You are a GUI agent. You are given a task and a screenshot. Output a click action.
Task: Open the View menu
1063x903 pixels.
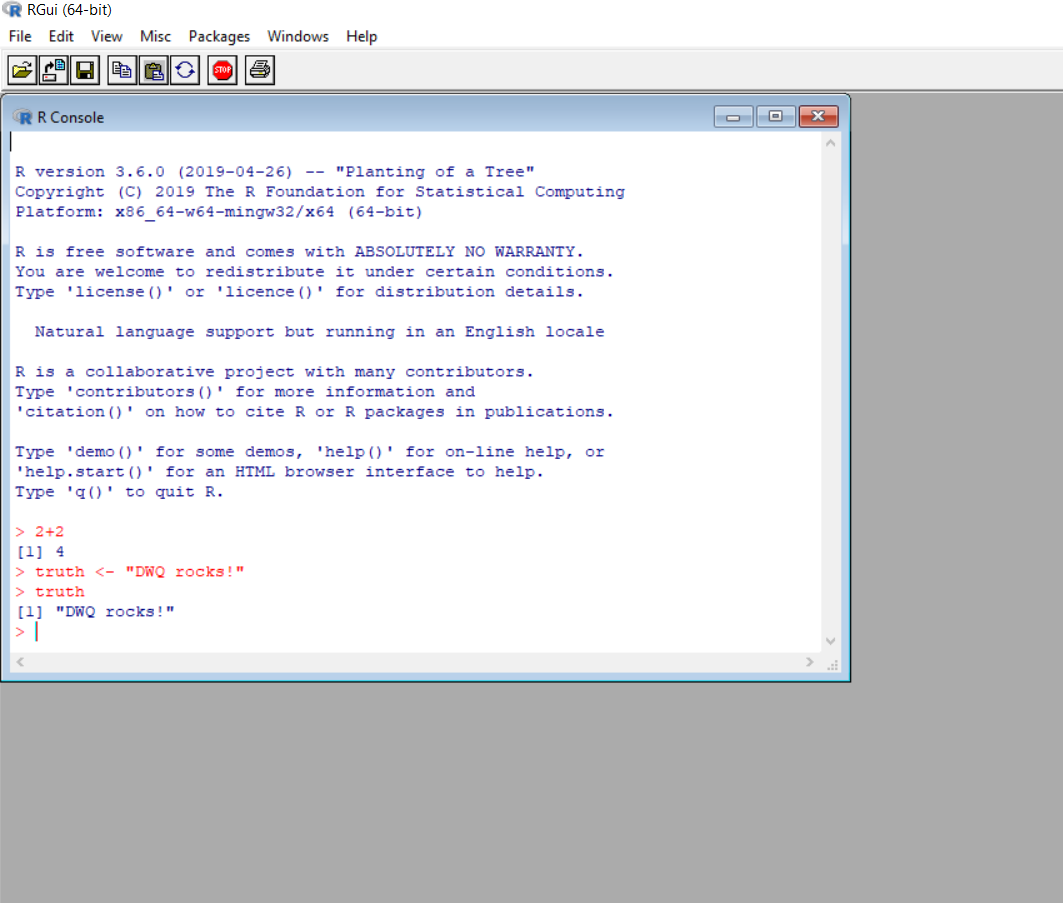click(x=106, y=37)
